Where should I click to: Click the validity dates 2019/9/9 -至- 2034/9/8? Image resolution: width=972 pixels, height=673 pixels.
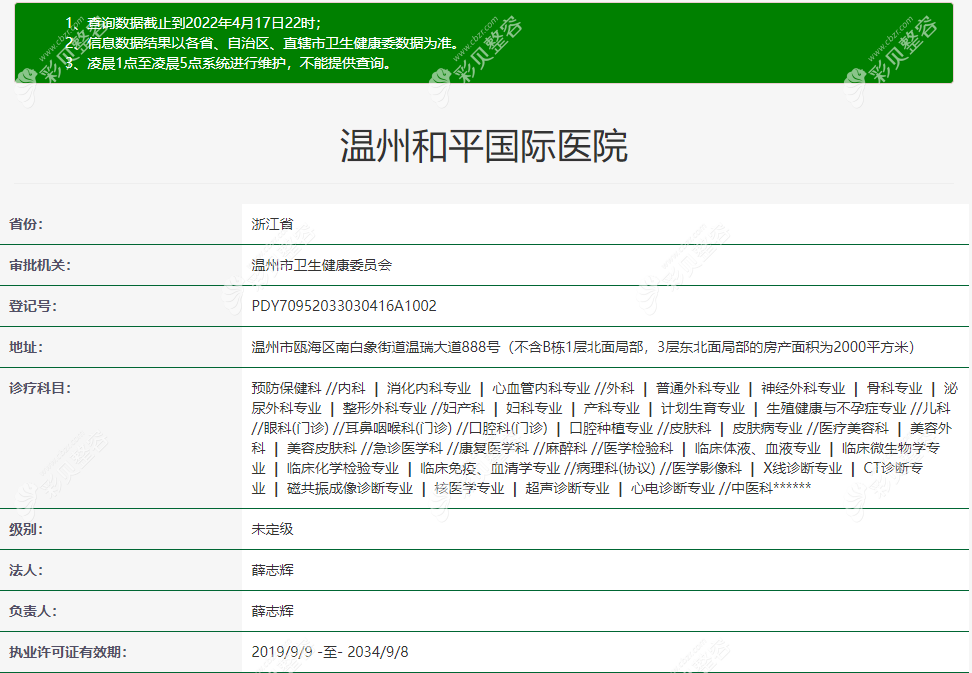[x=330, y=652]
